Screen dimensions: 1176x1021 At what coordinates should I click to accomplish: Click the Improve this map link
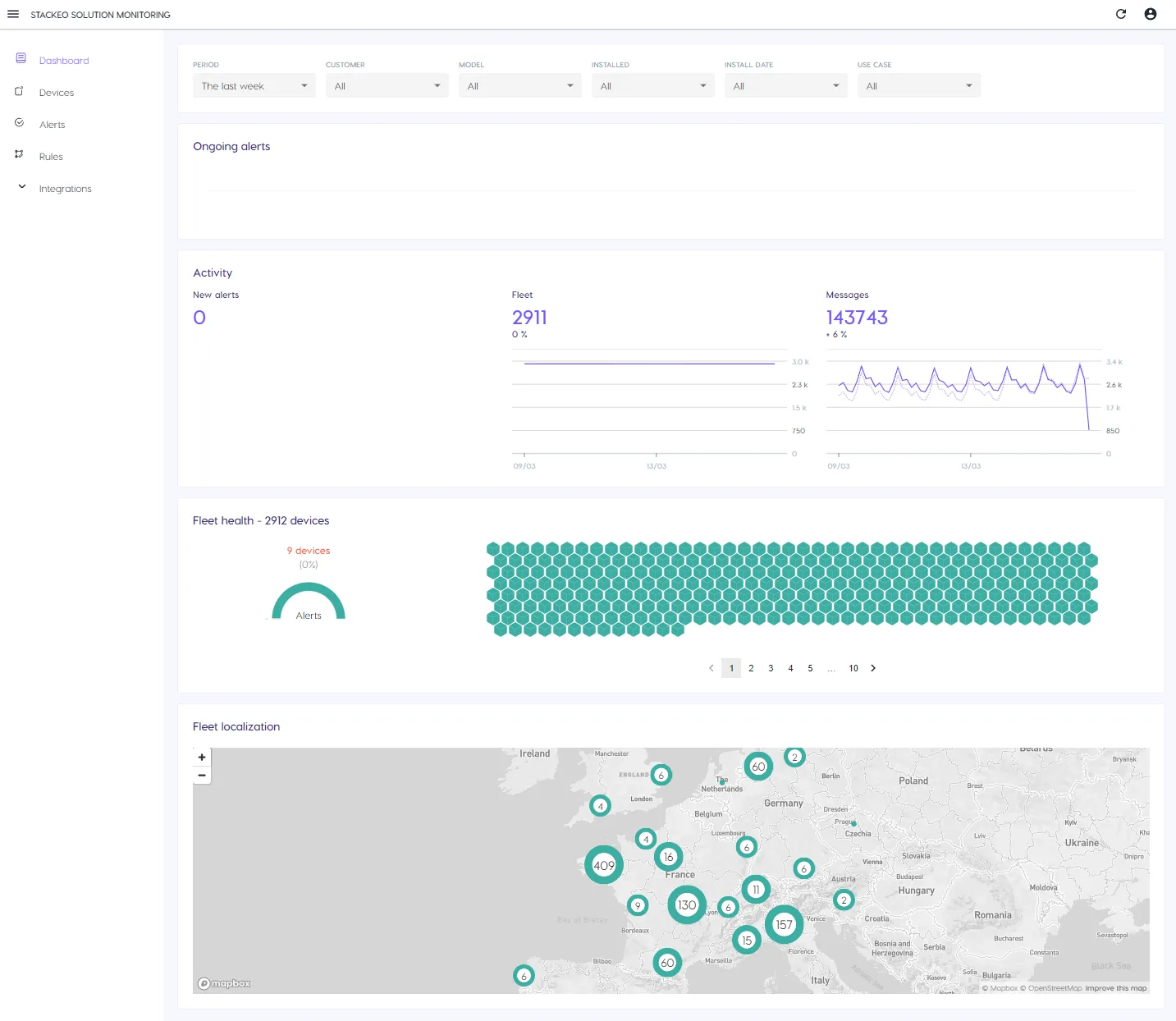coord(1115,988)
